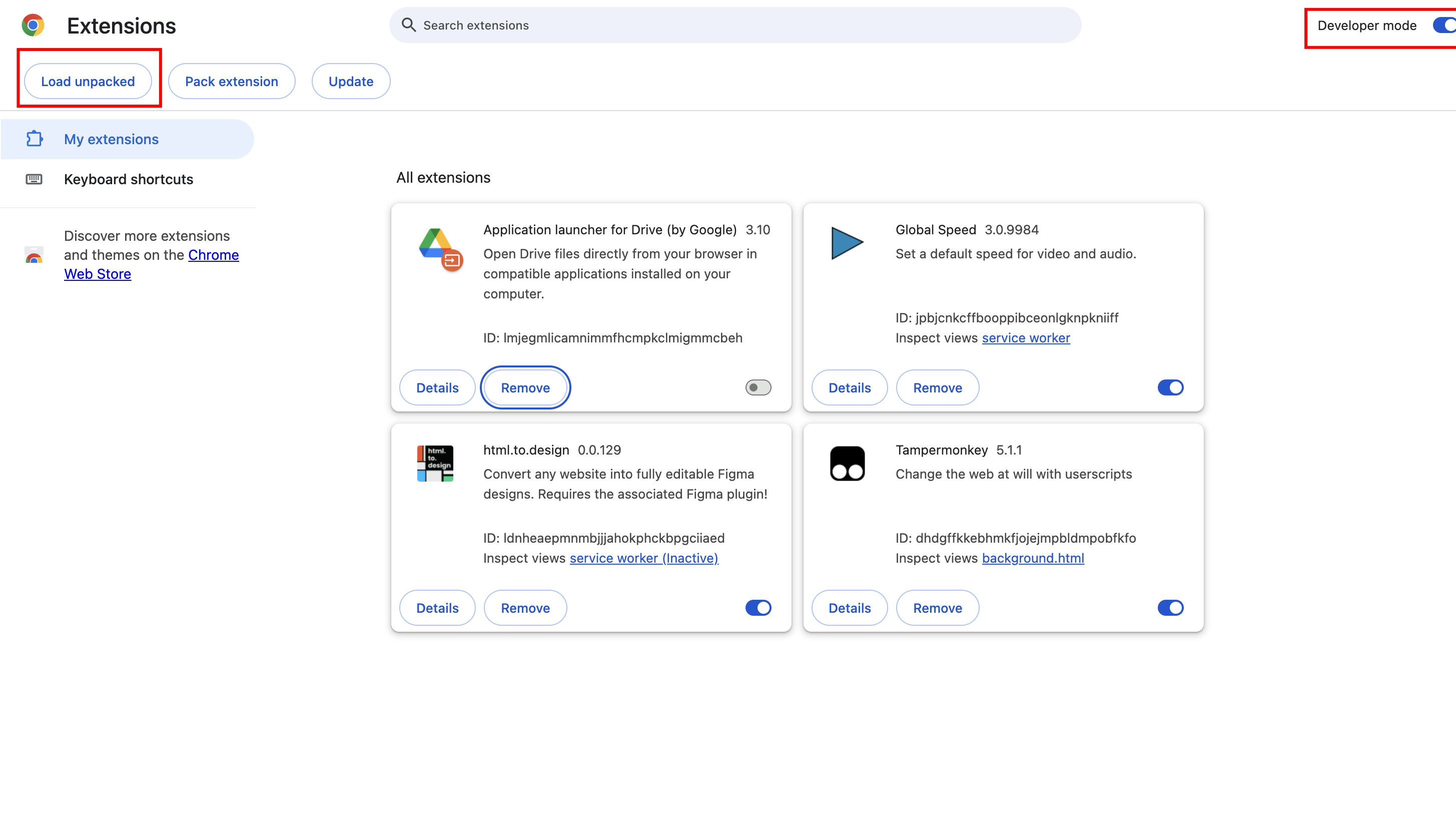Click the My extensions puzzle icon
Viewport: 1456px width, 816px height.
tap(35, 139)
